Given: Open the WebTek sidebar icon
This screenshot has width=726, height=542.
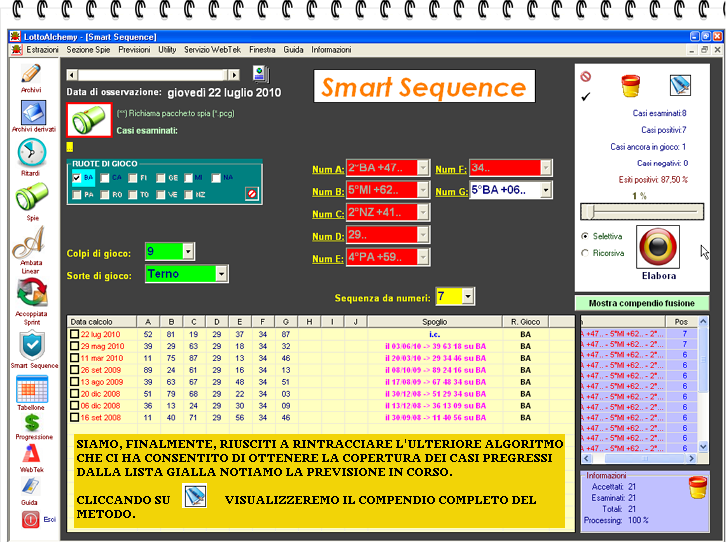Looking at the screenshot, I should [x=31, y=454].
